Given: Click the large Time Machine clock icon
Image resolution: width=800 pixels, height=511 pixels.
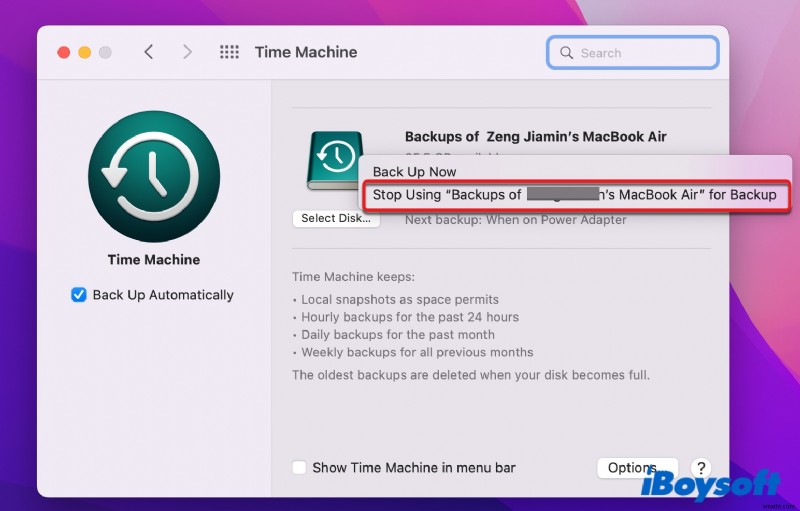Looking at the screenshot, I should point(154,176).
